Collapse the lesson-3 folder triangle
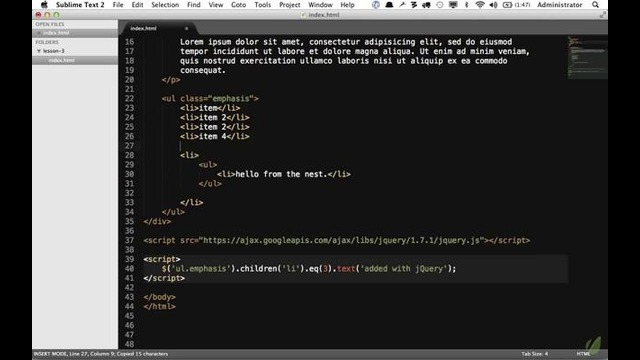This screenshot has width=640, height=360. (39, 51)
